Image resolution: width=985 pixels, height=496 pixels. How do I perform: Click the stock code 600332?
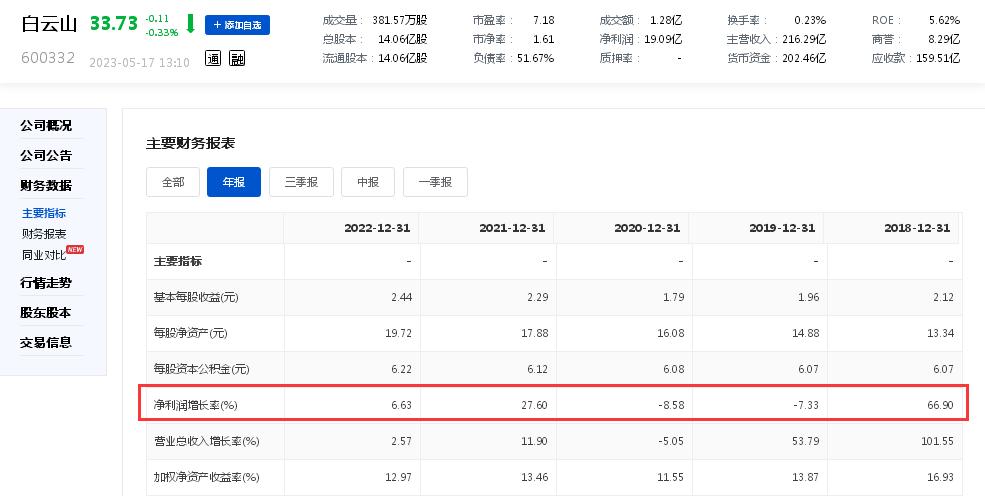[48, 58]
